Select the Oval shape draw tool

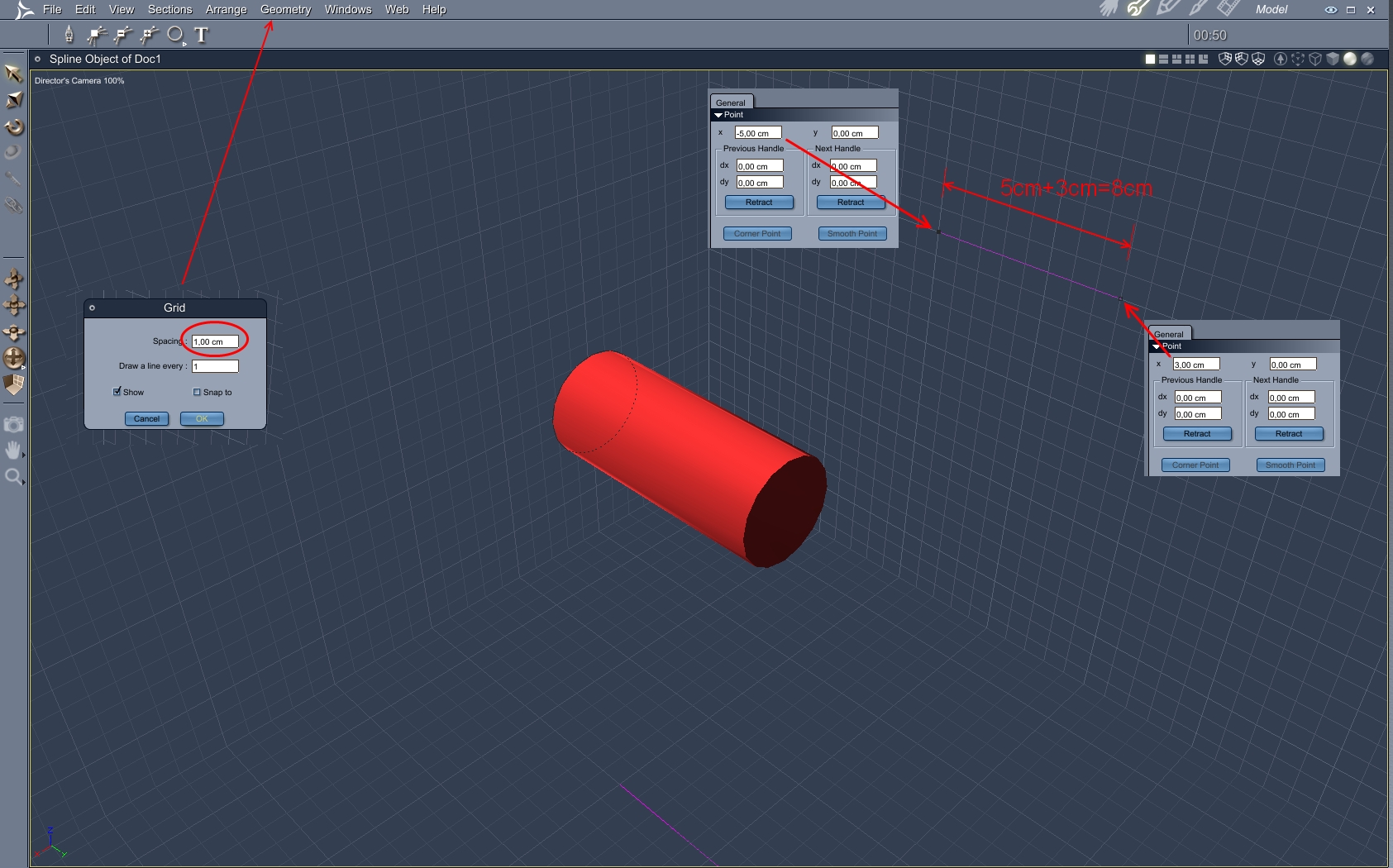click(x=174, y=34)
